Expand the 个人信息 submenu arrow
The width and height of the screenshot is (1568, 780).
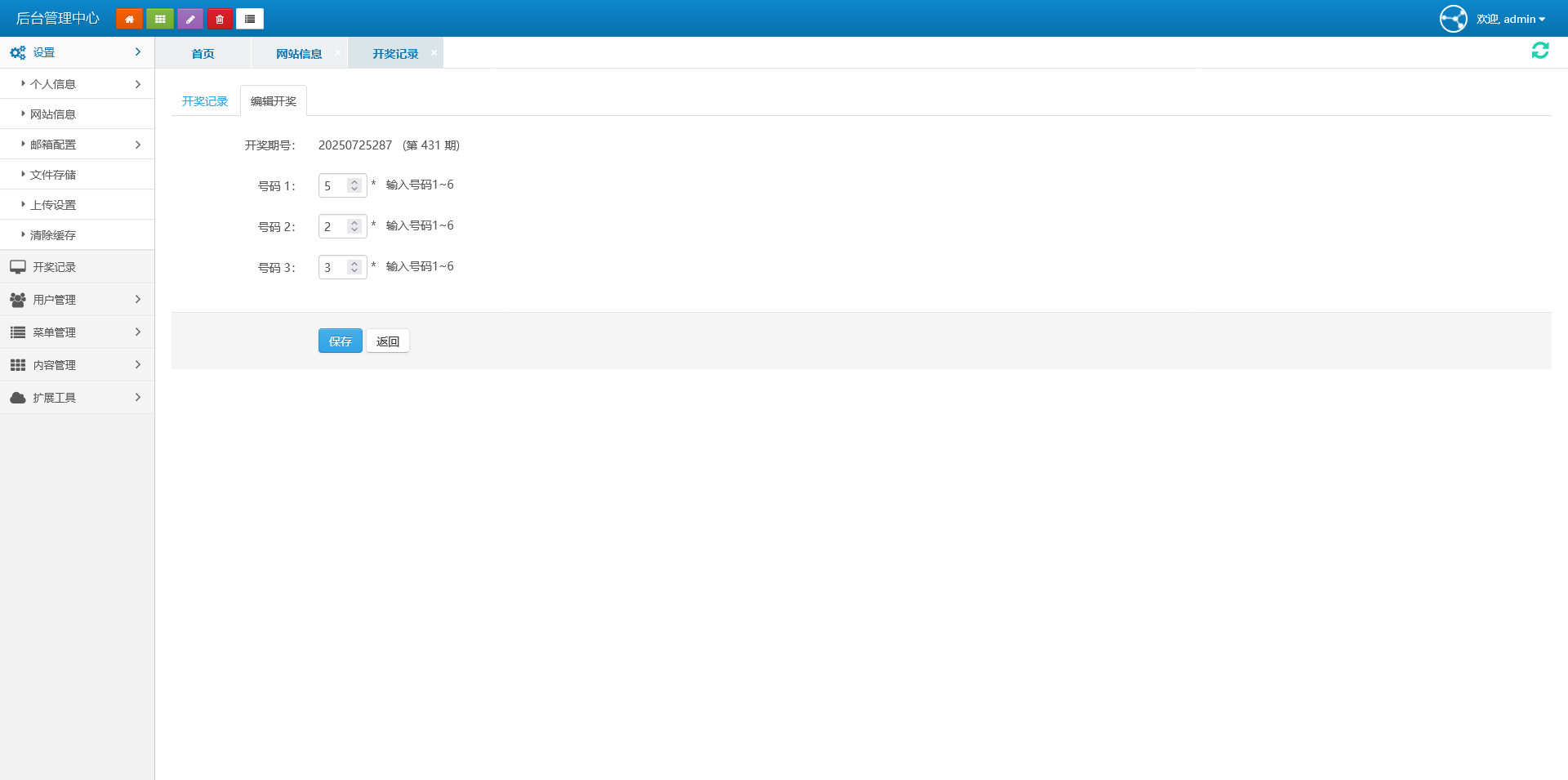(137, 84)
